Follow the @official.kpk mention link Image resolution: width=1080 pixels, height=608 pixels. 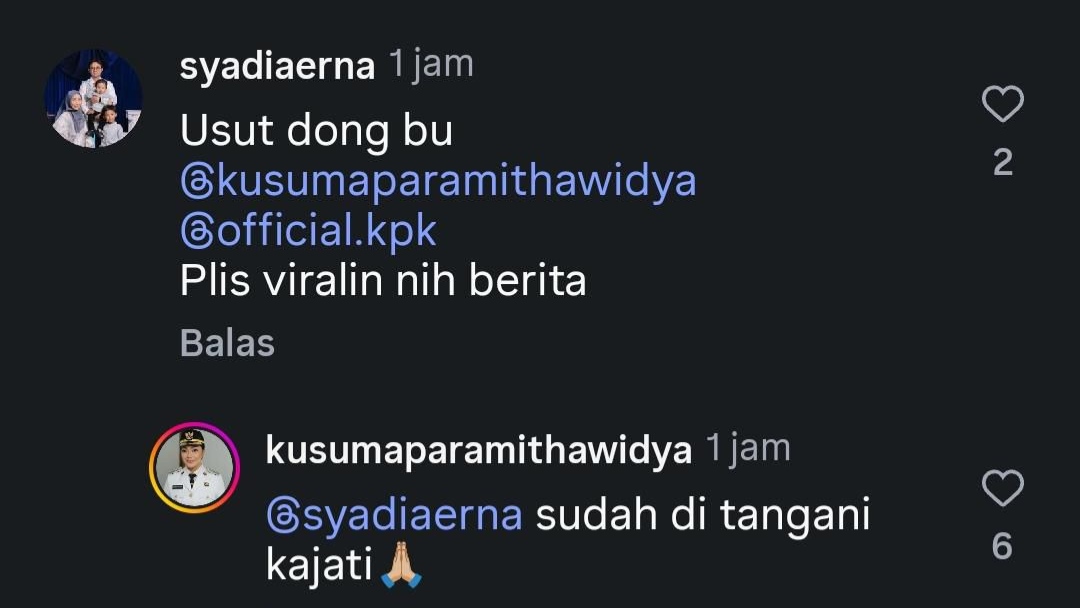[309, 230]
